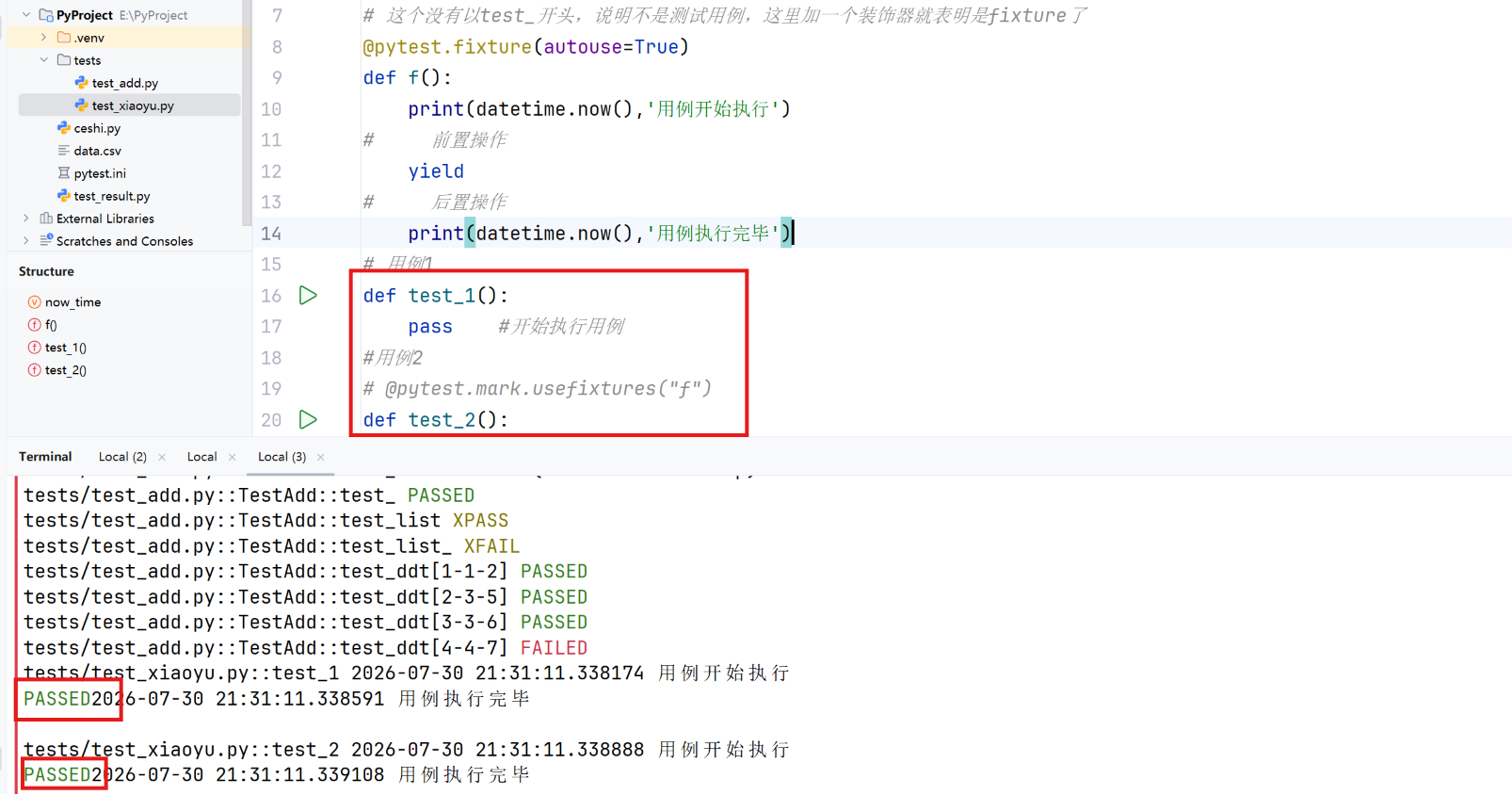Click the pytest.ini config file icon
This screenshot has height=795, width=1512.
64,173
